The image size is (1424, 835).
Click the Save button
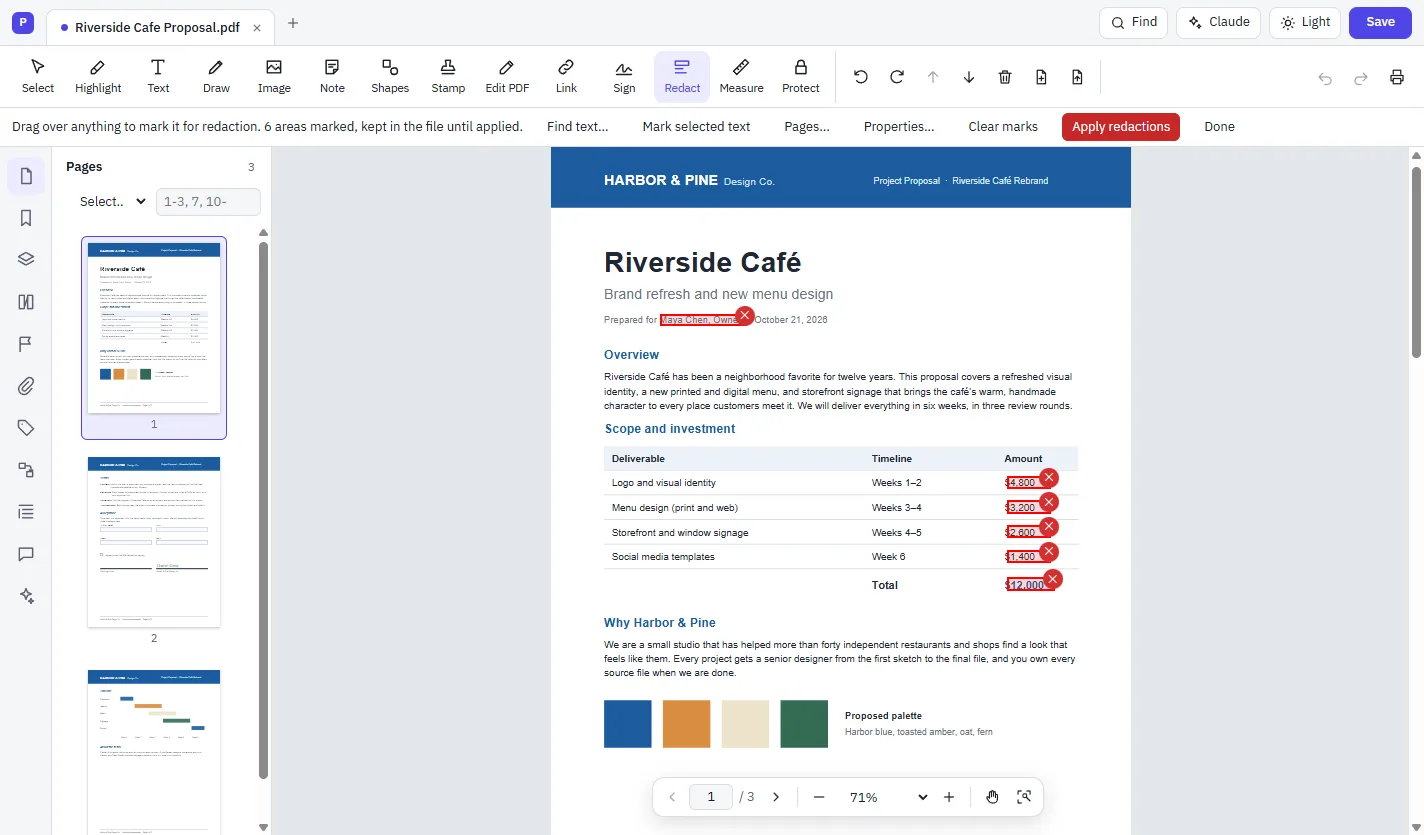[x=1380, y=22]
